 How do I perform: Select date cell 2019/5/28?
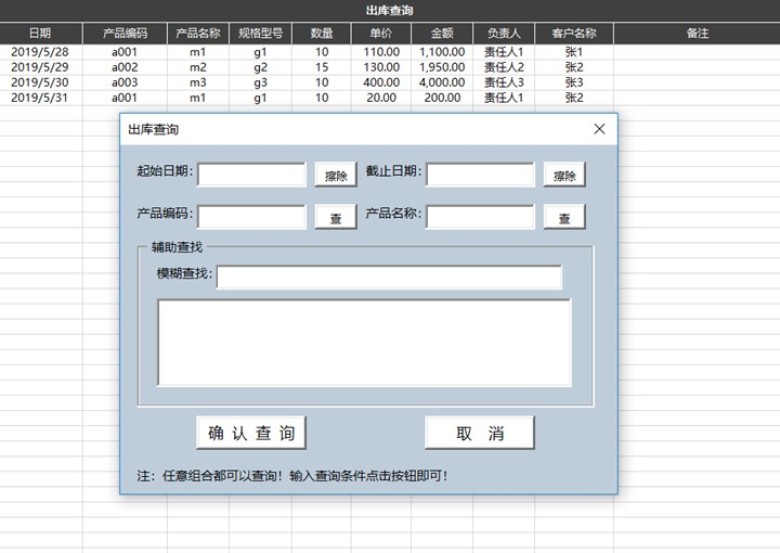pos(40,52)
